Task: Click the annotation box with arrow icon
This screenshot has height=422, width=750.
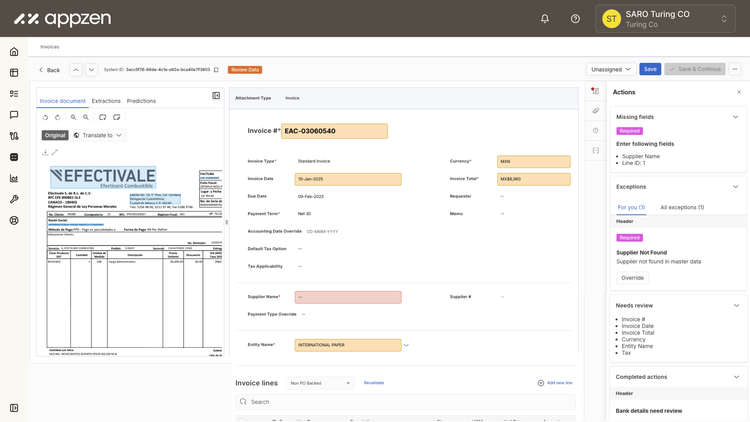Action: (102, 117)
